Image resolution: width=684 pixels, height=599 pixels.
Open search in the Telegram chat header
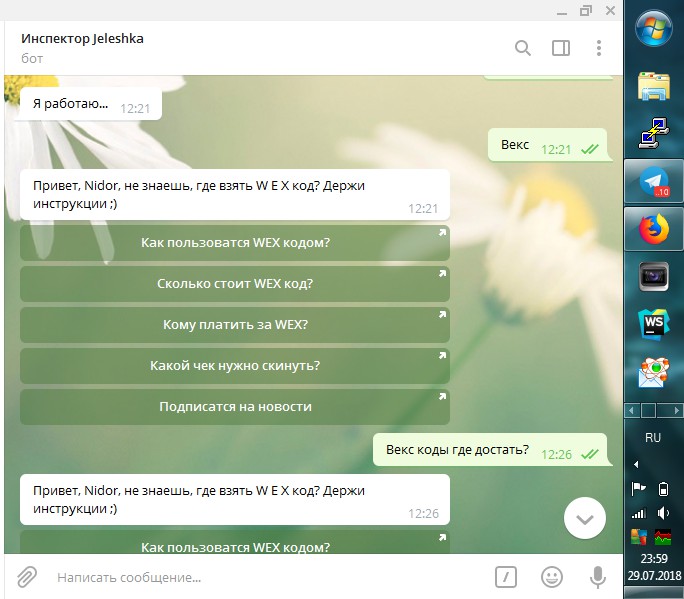coord(523,48)
